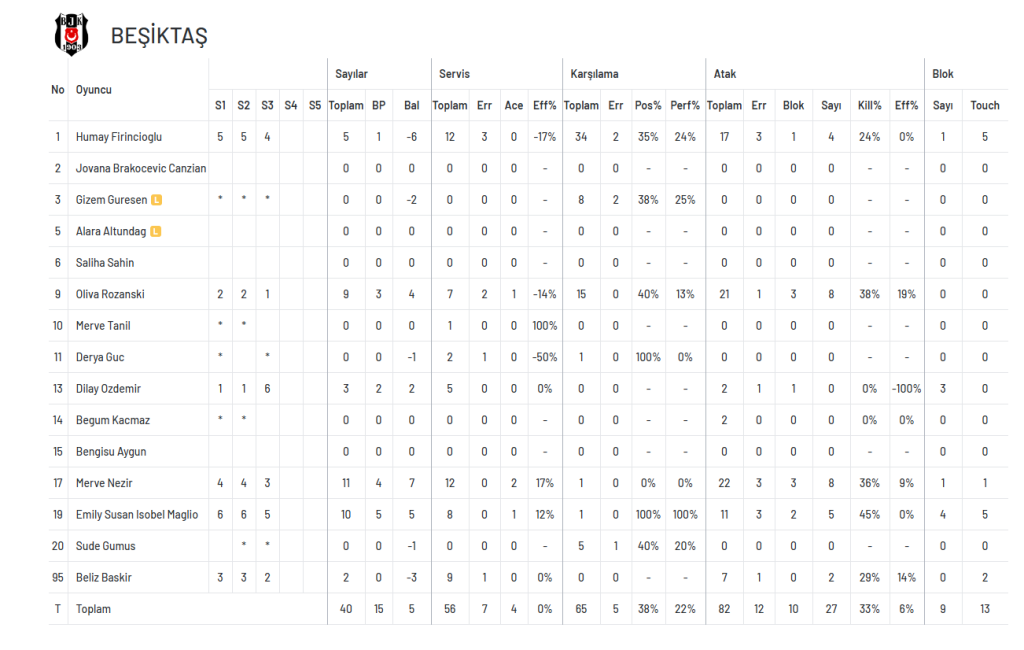Select the Toplam totals row label

coord(93,609)
